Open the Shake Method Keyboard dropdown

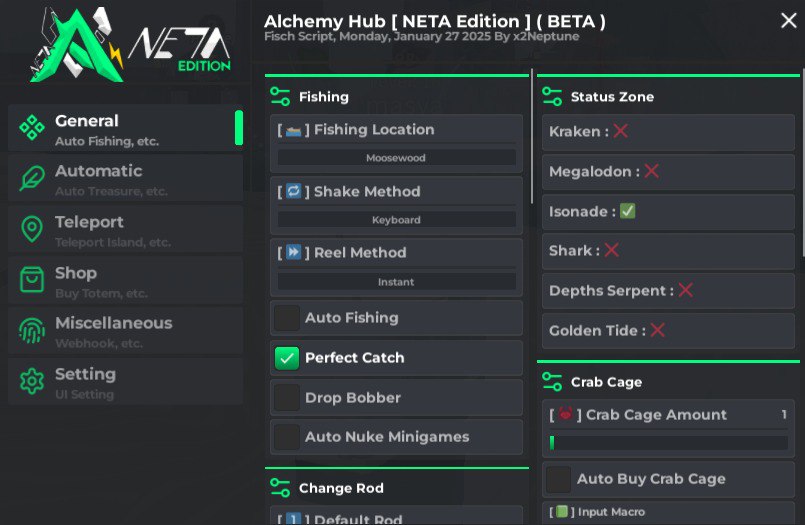(396, 220)
